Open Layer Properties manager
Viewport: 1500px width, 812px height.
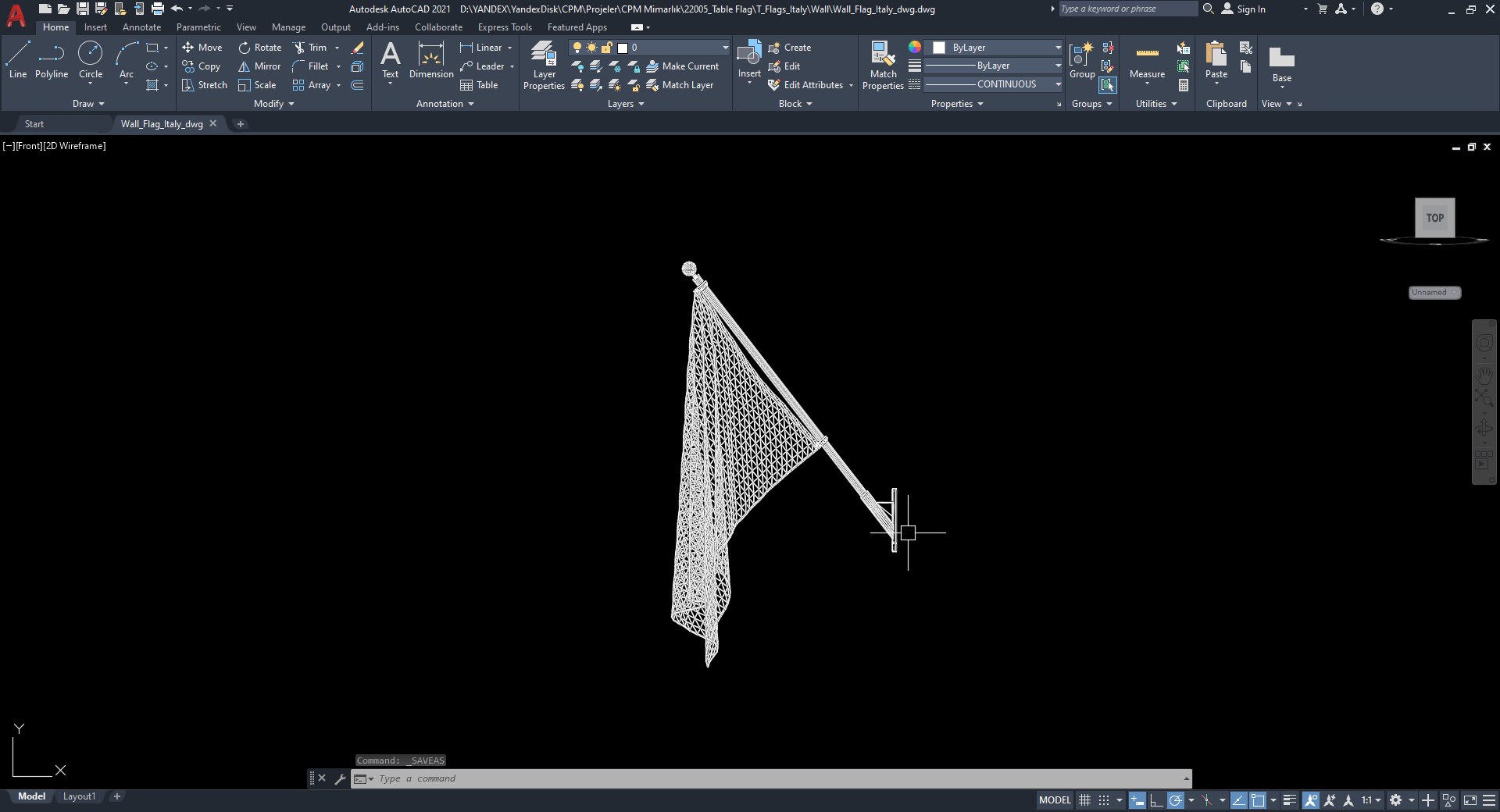tap(544, 66)
